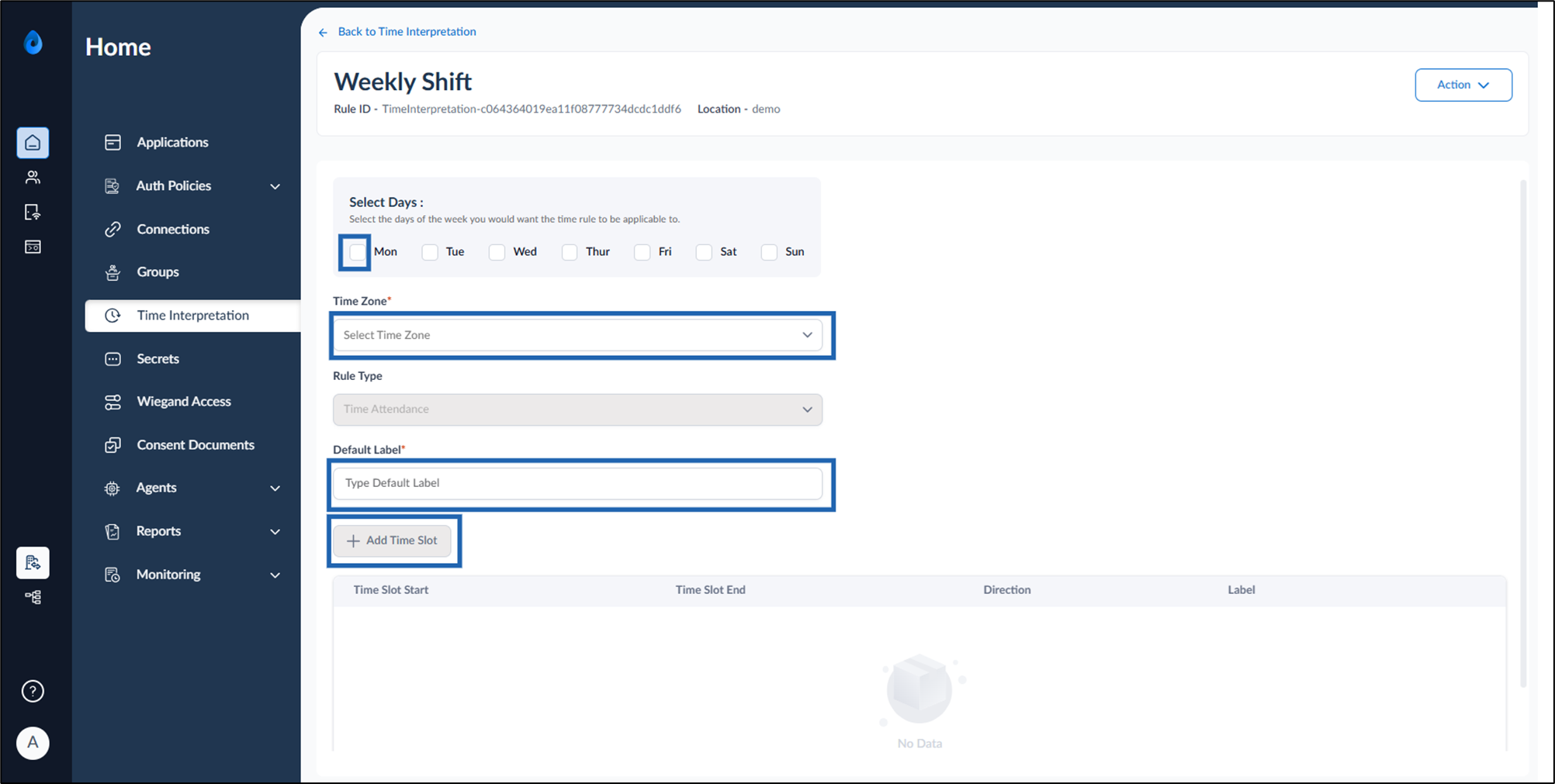Open the user avatar labeled A
The image size is (1555, 784).
point(33,743)
